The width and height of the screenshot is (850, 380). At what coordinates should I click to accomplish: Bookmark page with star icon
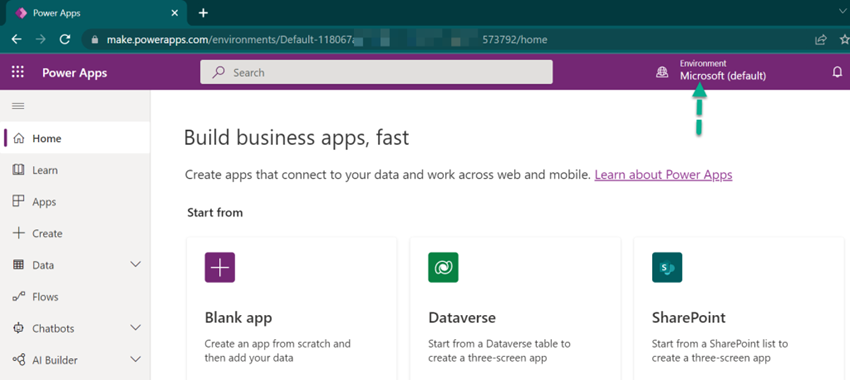tap(845, 40)
